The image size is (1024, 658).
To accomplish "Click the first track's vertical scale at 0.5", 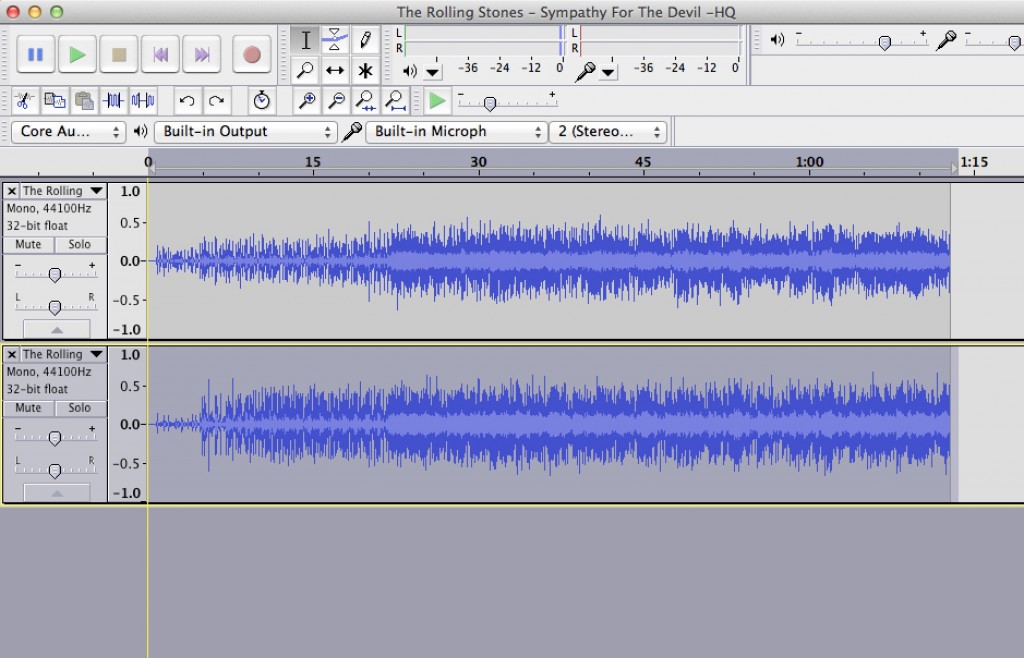I will point(130,223).
